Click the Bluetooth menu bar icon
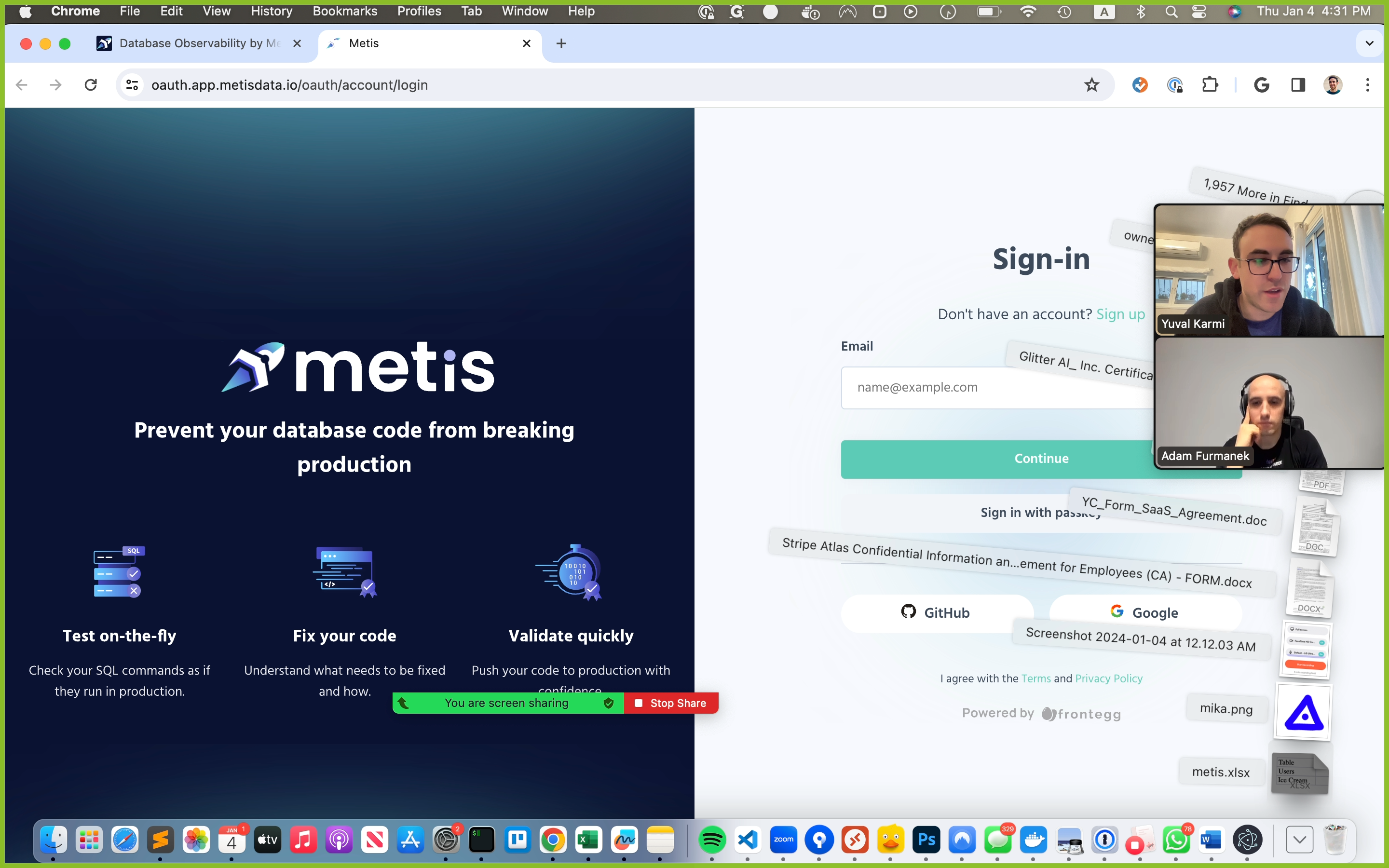 tap(1141, 12)
